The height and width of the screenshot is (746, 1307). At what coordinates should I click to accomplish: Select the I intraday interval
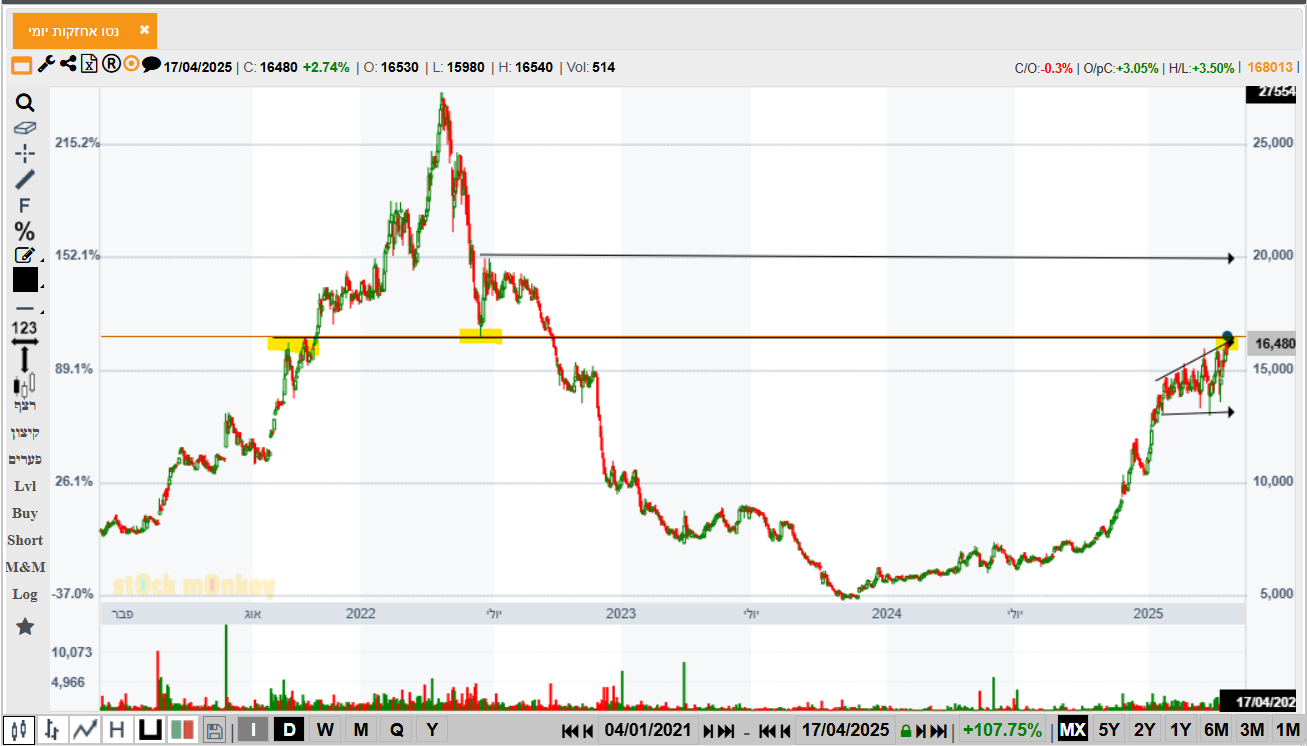[x=253, y=730]
